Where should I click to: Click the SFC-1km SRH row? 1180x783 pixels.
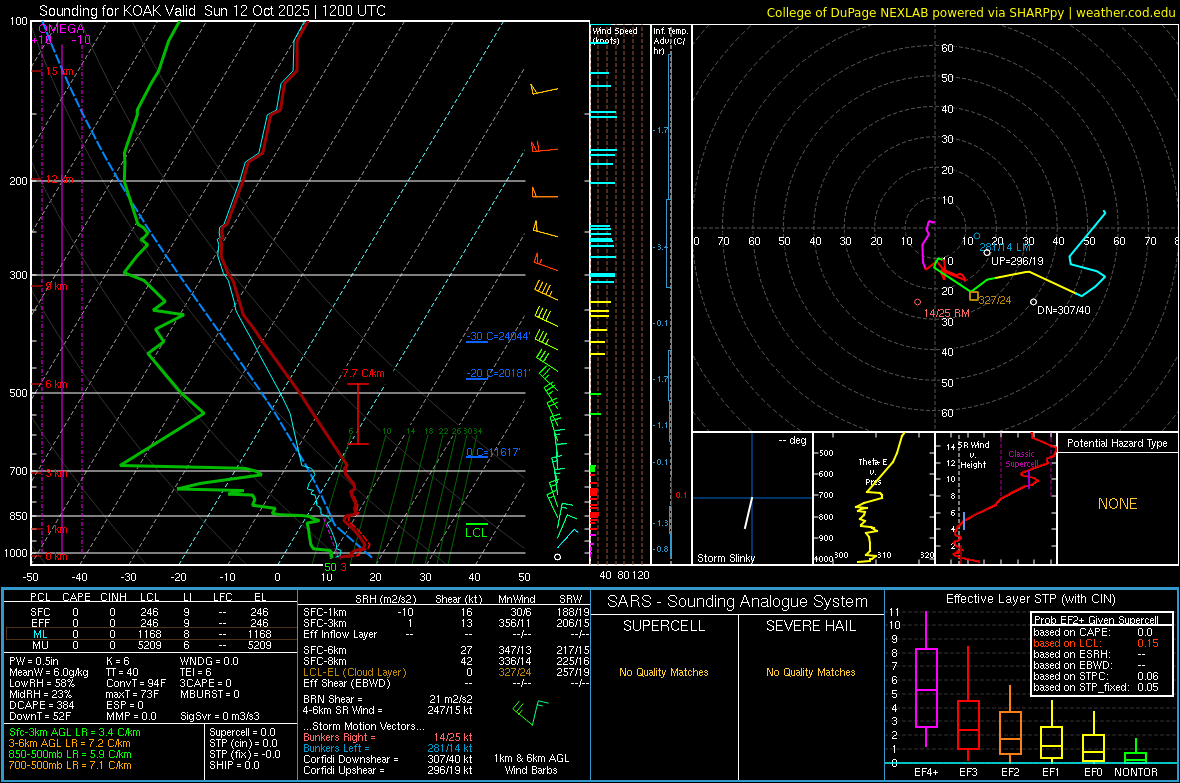(446, 612)
